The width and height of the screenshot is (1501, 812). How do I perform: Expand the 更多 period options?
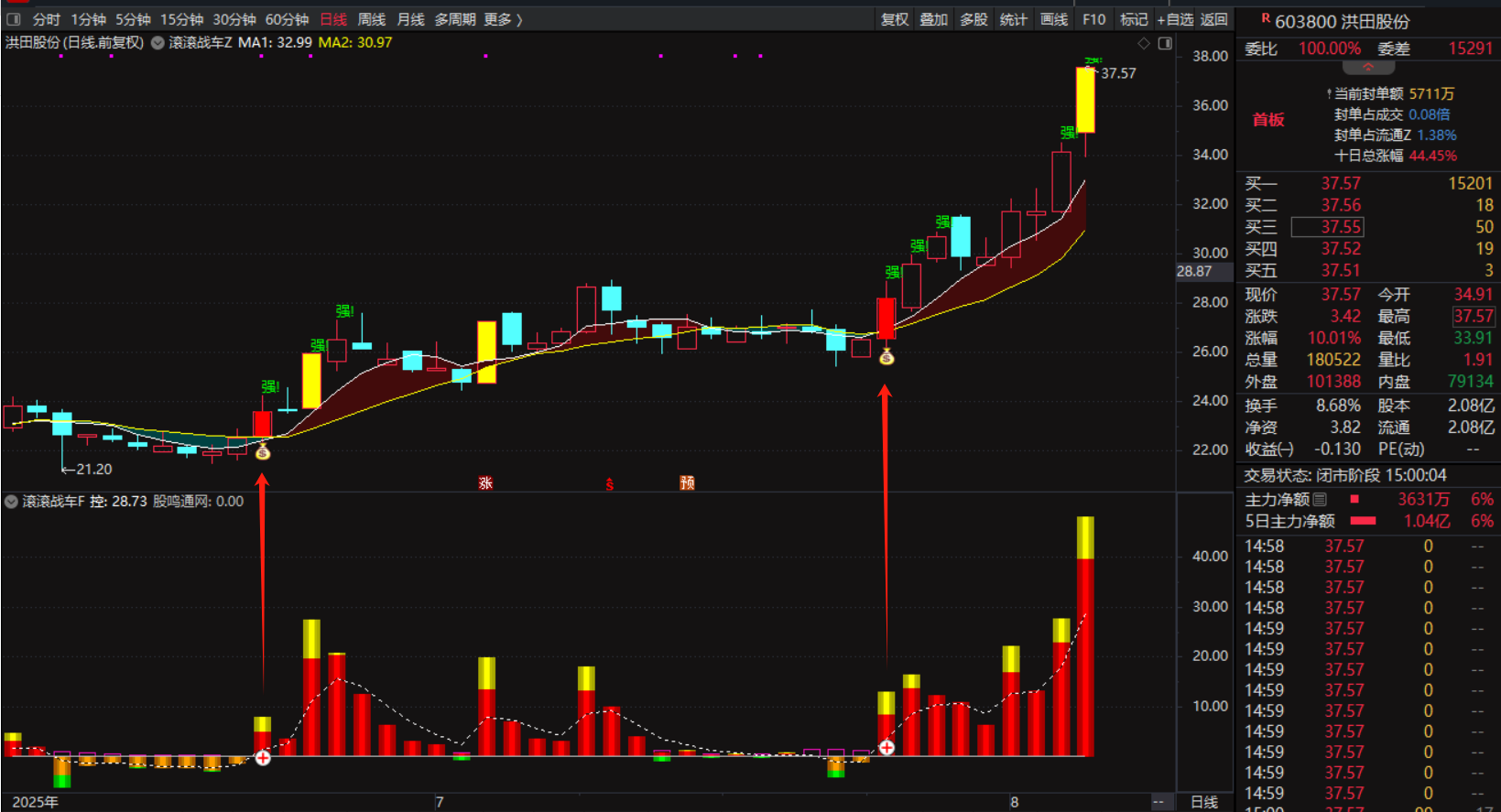[x=503, y=19]
